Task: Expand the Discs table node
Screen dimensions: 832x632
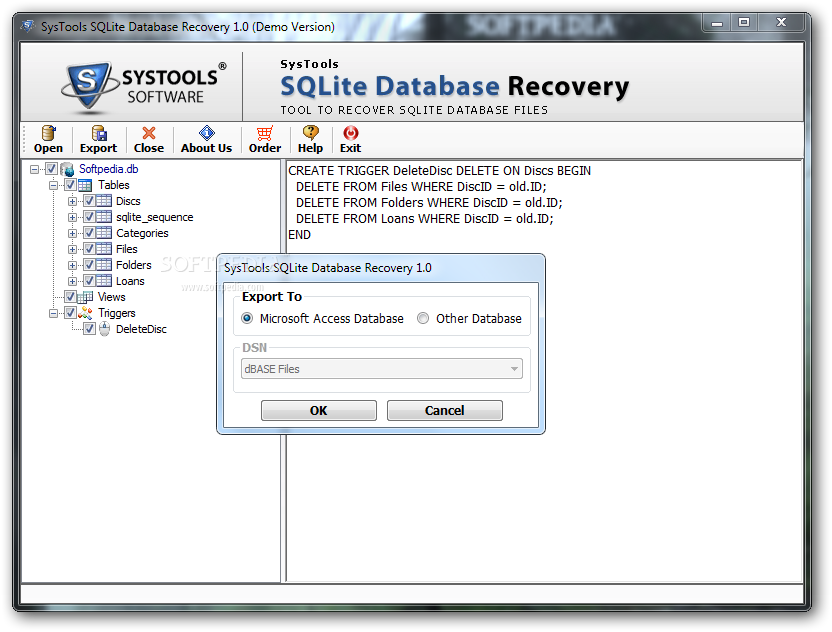Action: (72, 202)
